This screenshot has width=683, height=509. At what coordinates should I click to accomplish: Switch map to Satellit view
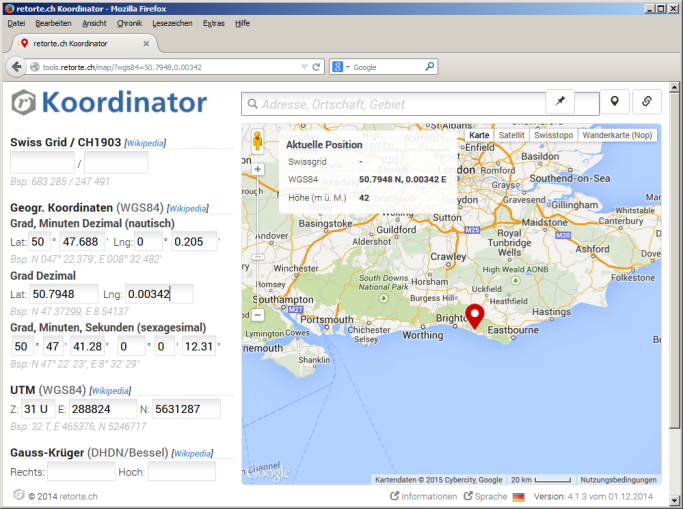tap(511, 135)
